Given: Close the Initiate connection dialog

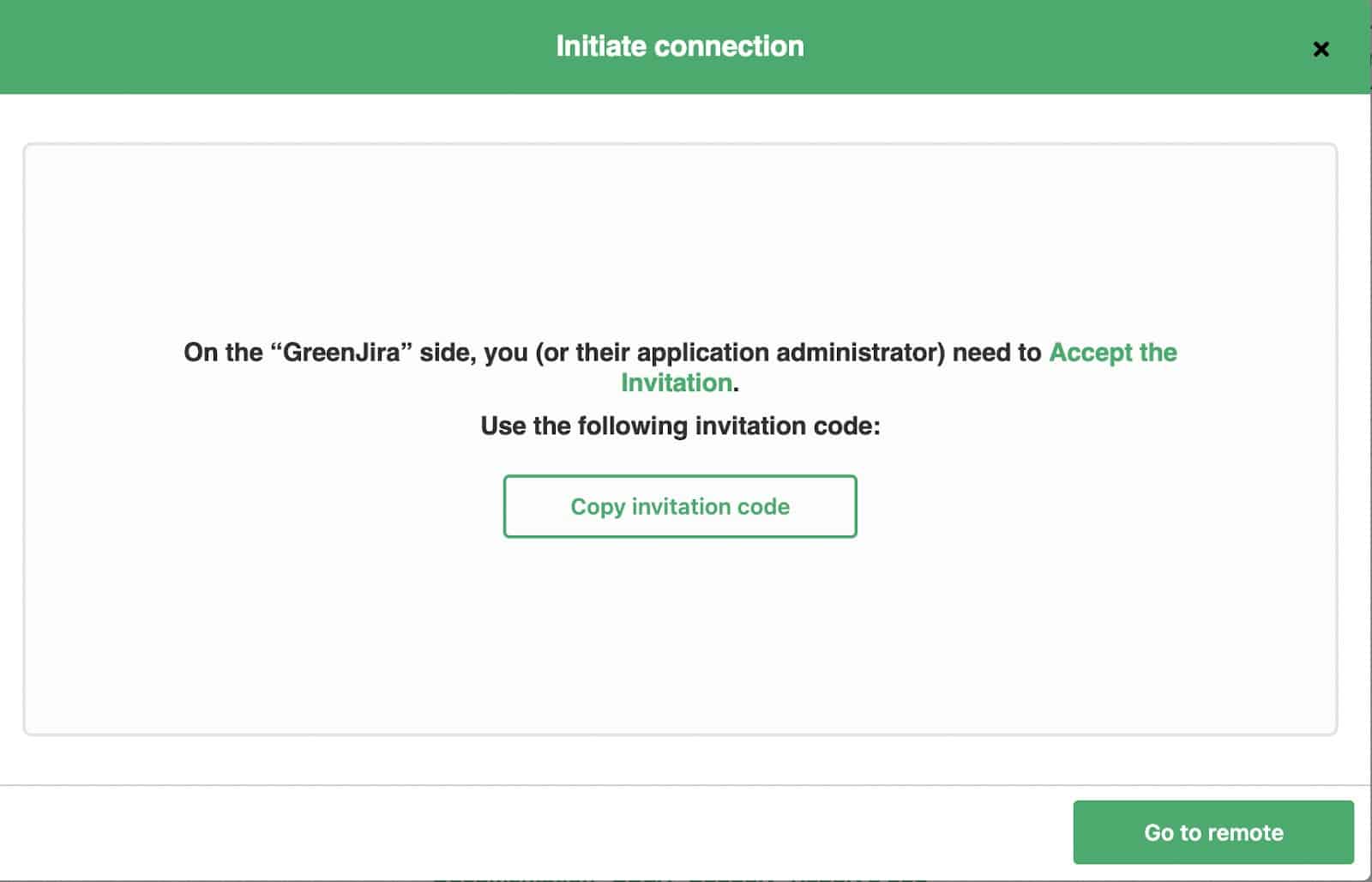Looking at the screenshot, I should pos(1321,49).
